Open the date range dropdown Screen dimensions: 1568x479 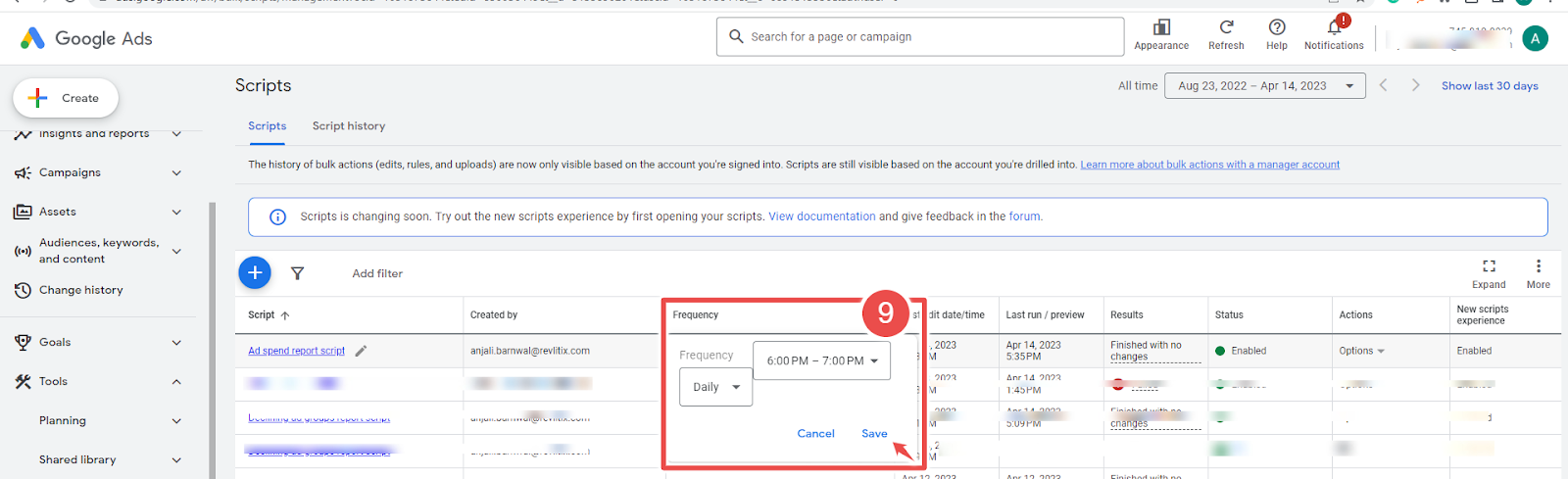(x=1267, y=86)
